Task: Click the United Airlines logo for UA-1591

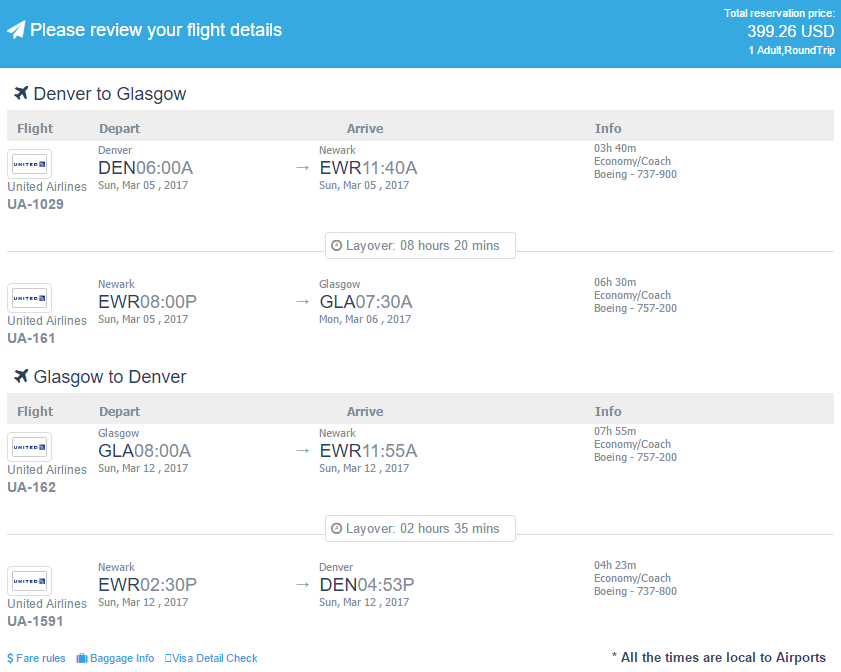Action: pyautogui.click(x=29, y=581)
